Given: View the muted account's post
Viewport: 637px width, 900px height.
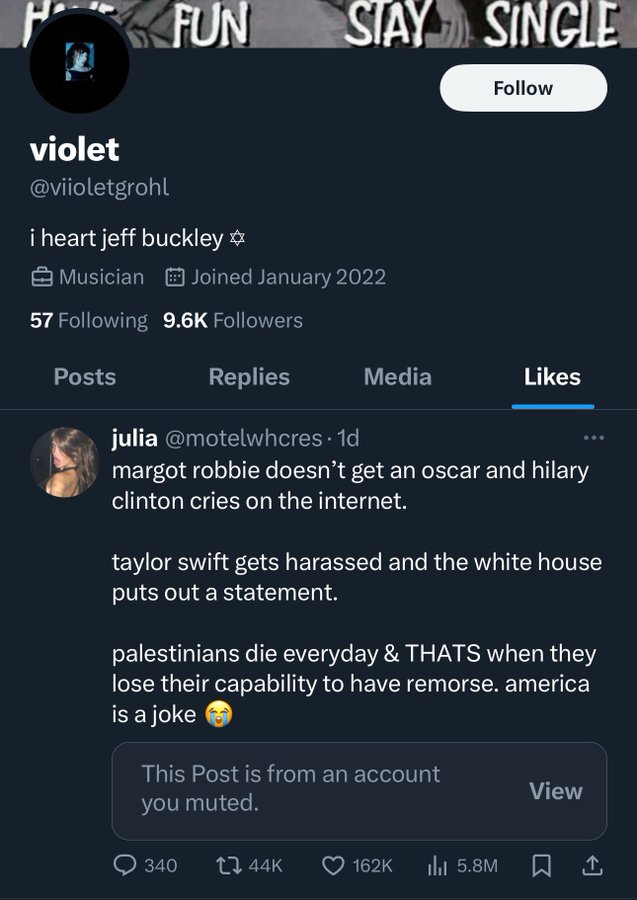Looking at the screenshot, I should [x=555, y=791].
